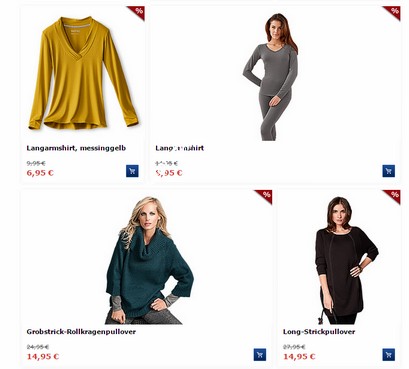Screen dimensions: 409x369
Task: Open Langarmshirt, messinggelb product title
Action: (76, 148)
